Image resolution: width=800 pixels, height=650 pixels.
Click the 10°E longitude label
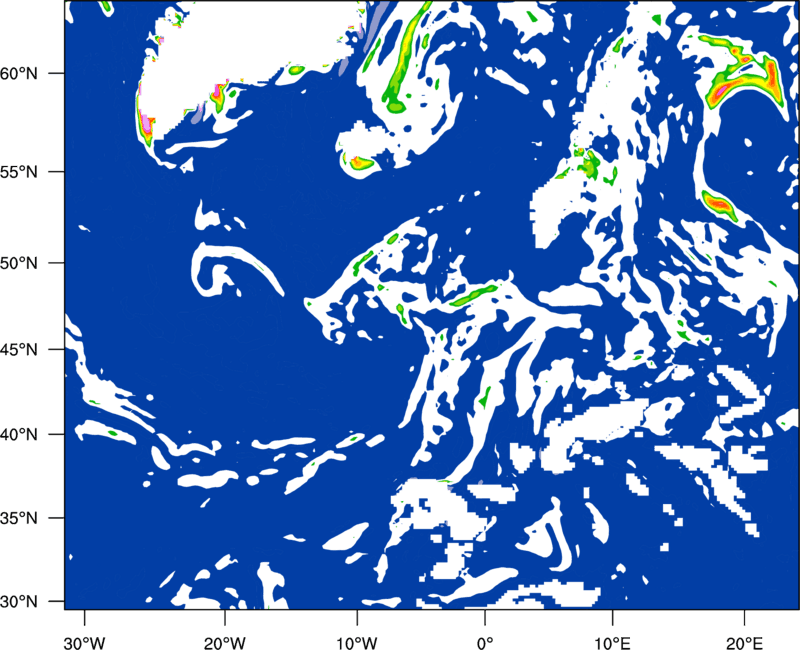click(612, 643)
